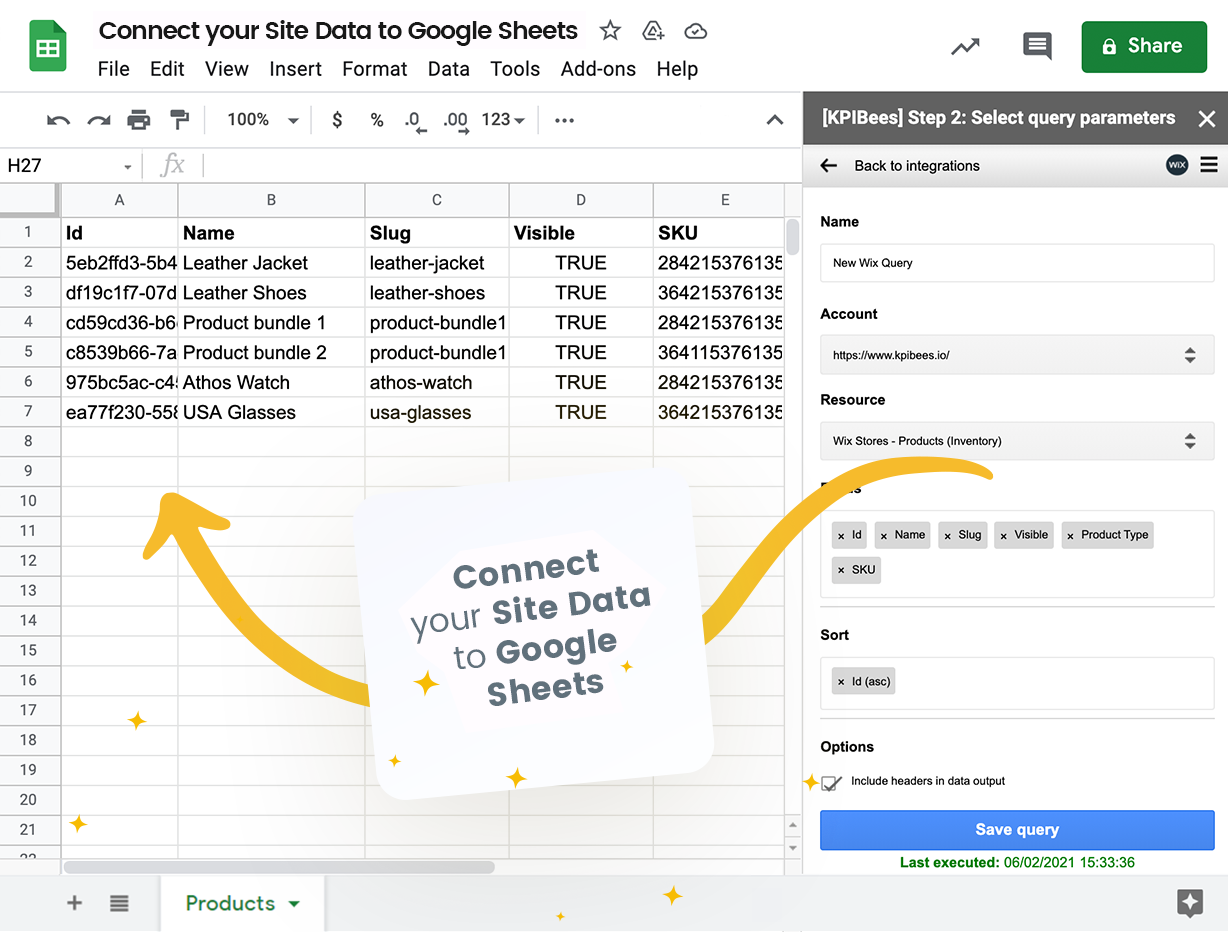This screenshot has height=932, width=1228.
Task: Remove the Name field tag
Action: pos(884,536)
